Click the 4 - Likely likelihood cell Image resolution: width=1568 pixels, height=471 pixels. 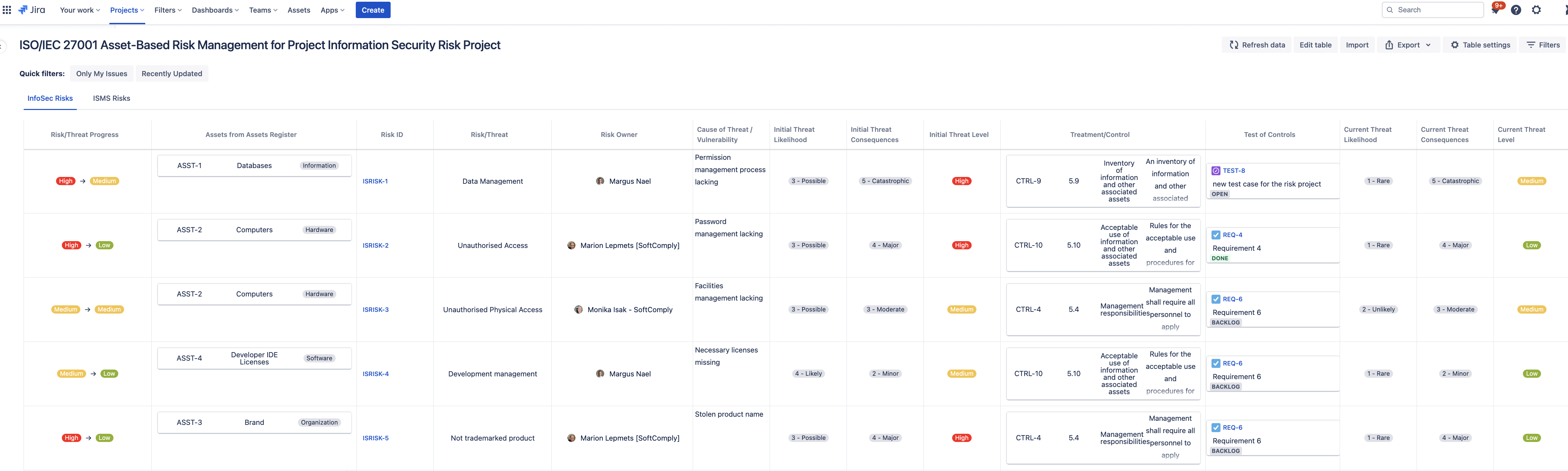pos(808,374)
